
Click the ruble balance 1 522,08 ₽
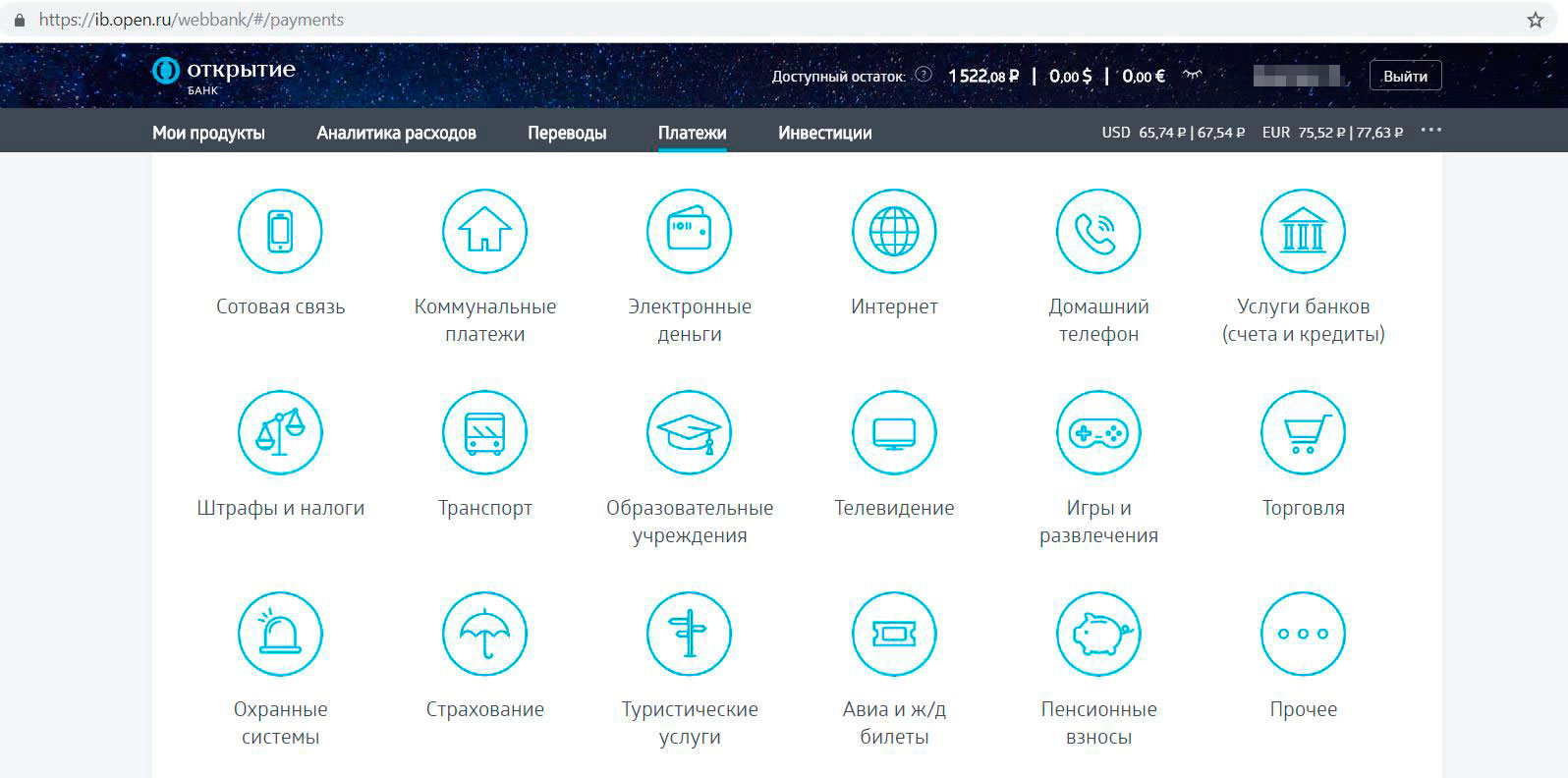[983, 76]
